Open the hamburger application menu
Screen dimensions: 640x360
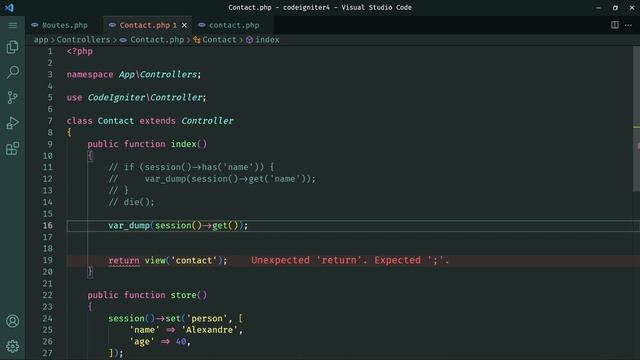coord(12,25)
